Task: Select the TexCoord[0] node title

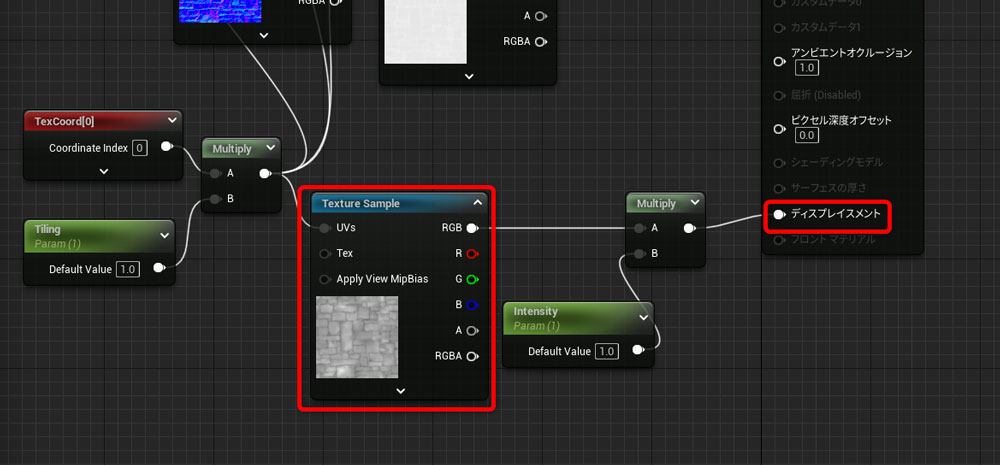Action: tap(64, 121)
